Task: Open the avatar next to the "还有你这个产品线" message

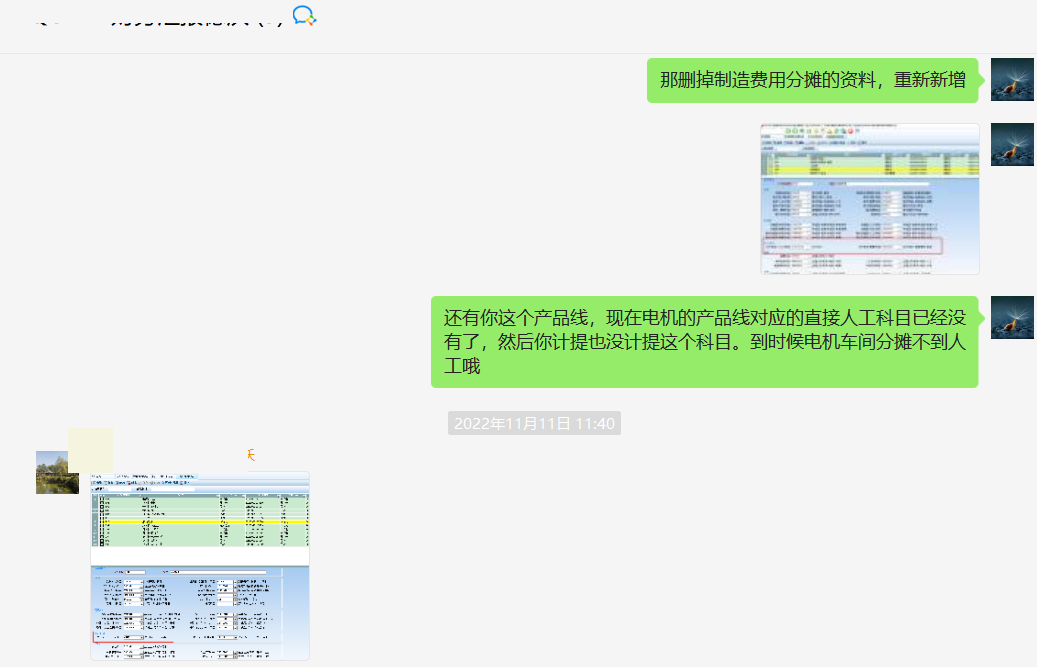Action: click(1011, 318)
